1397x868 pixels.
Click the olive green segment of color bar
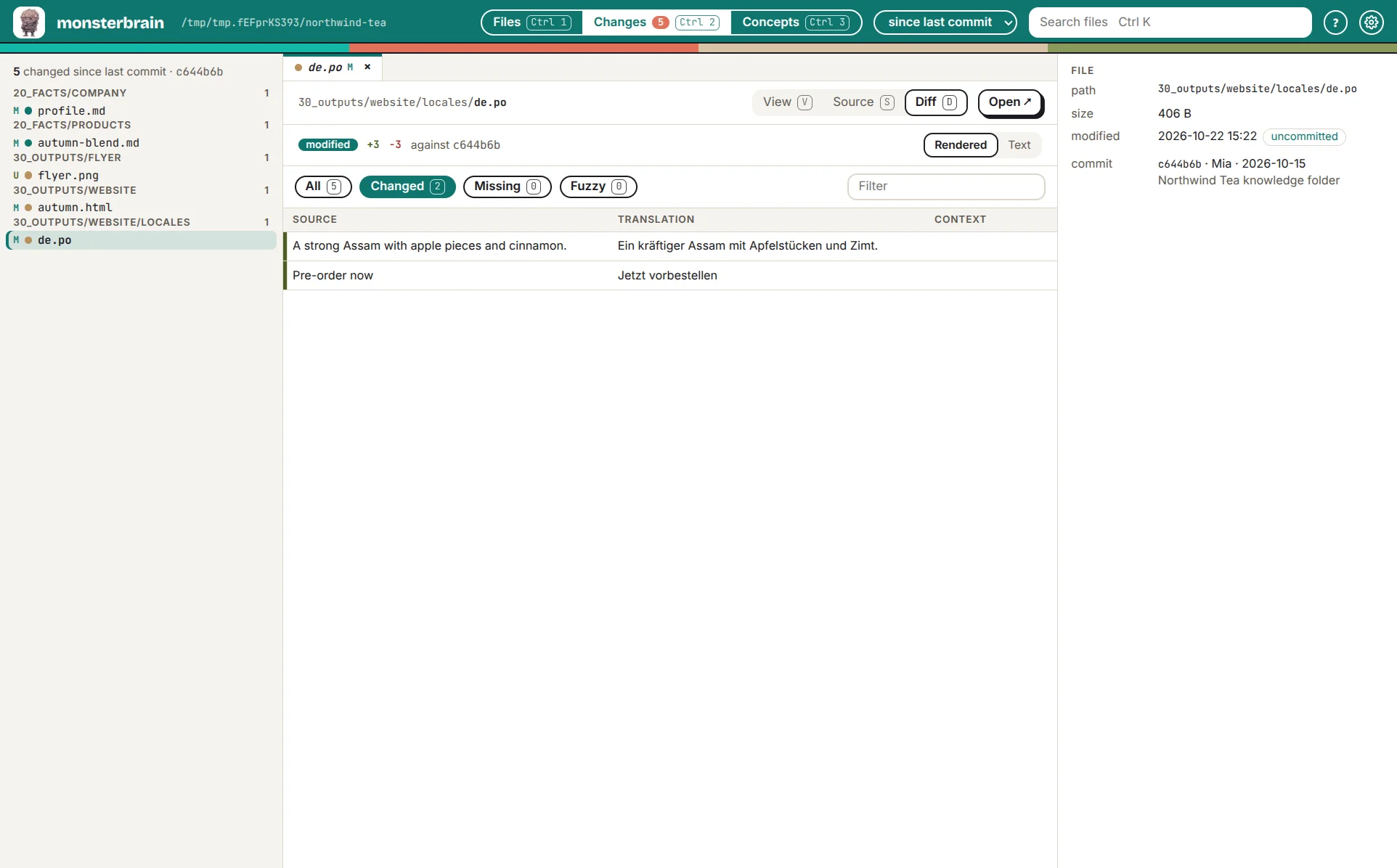pos(1222,48)
